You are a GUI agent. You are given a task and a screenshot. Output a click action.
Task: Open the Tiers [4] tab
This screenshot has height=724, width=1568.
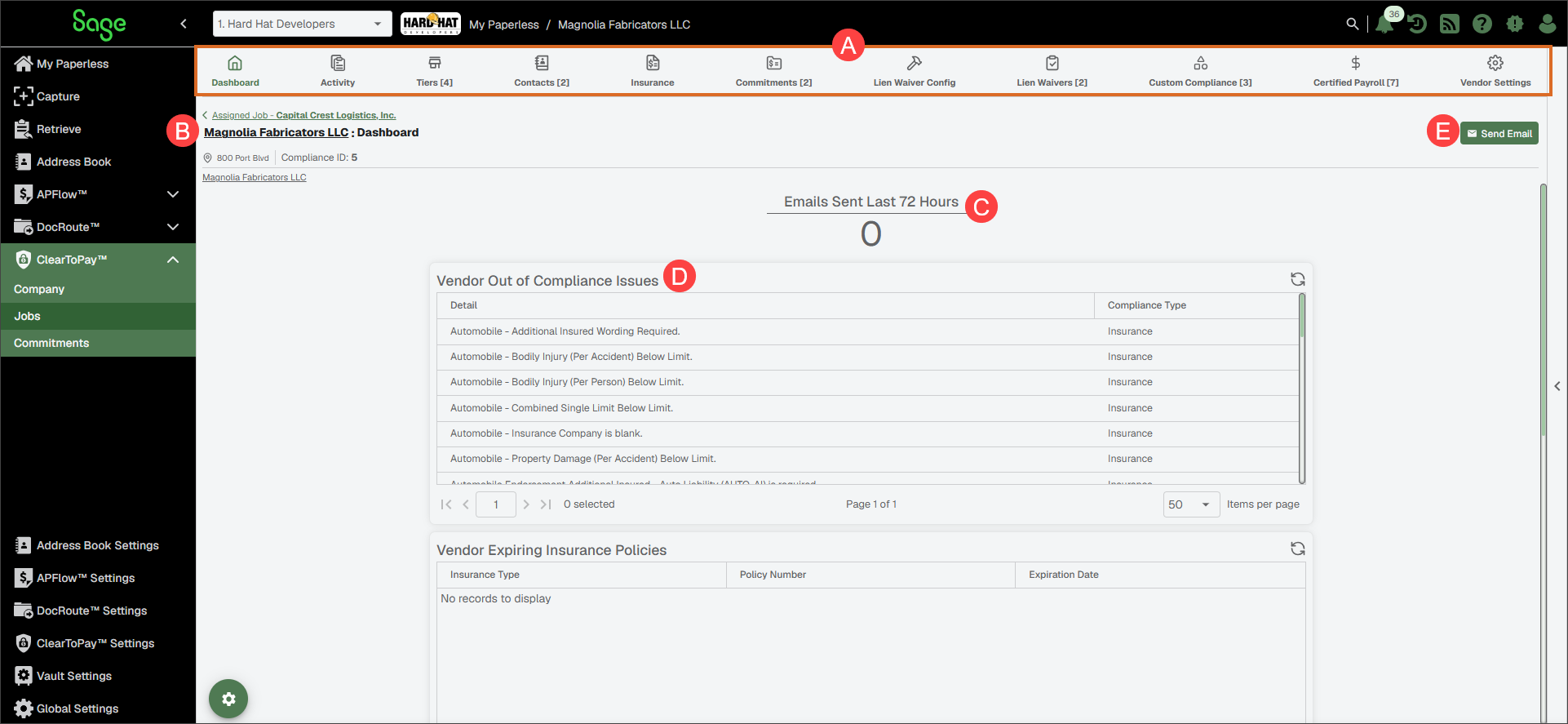coord(434,71)
